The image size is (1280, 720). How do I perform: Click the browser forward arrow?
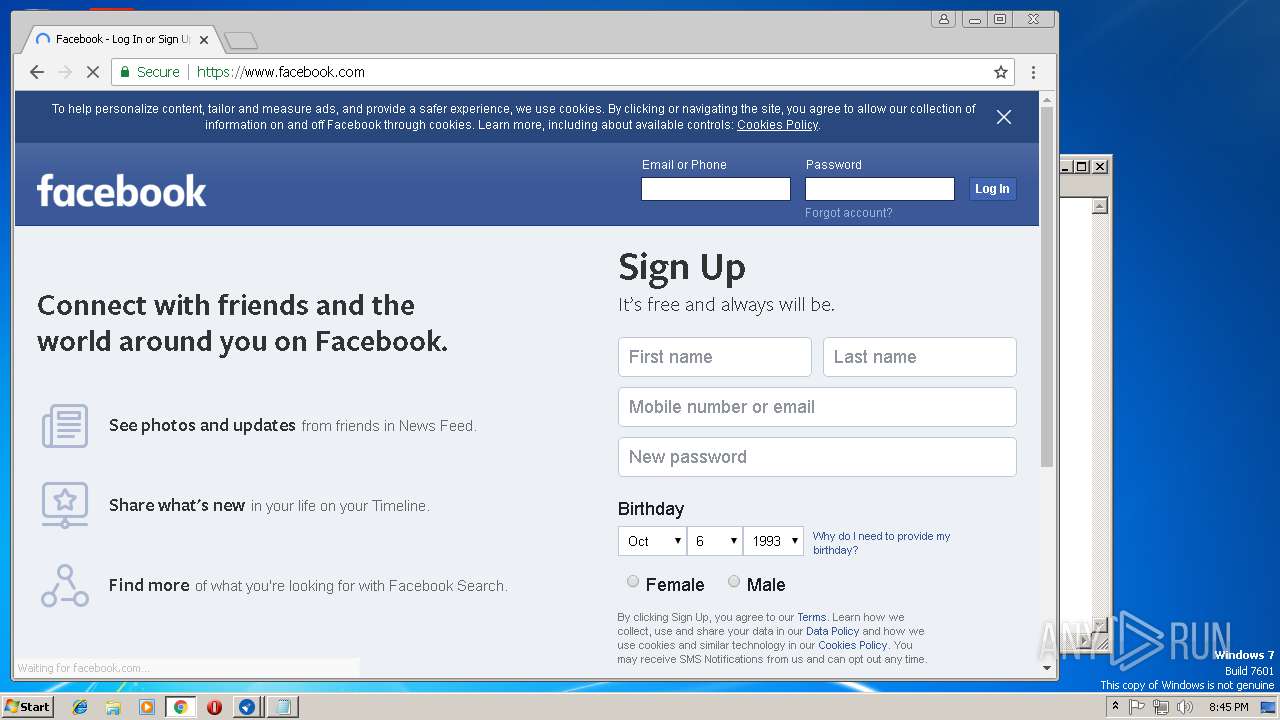coord(65,72)
